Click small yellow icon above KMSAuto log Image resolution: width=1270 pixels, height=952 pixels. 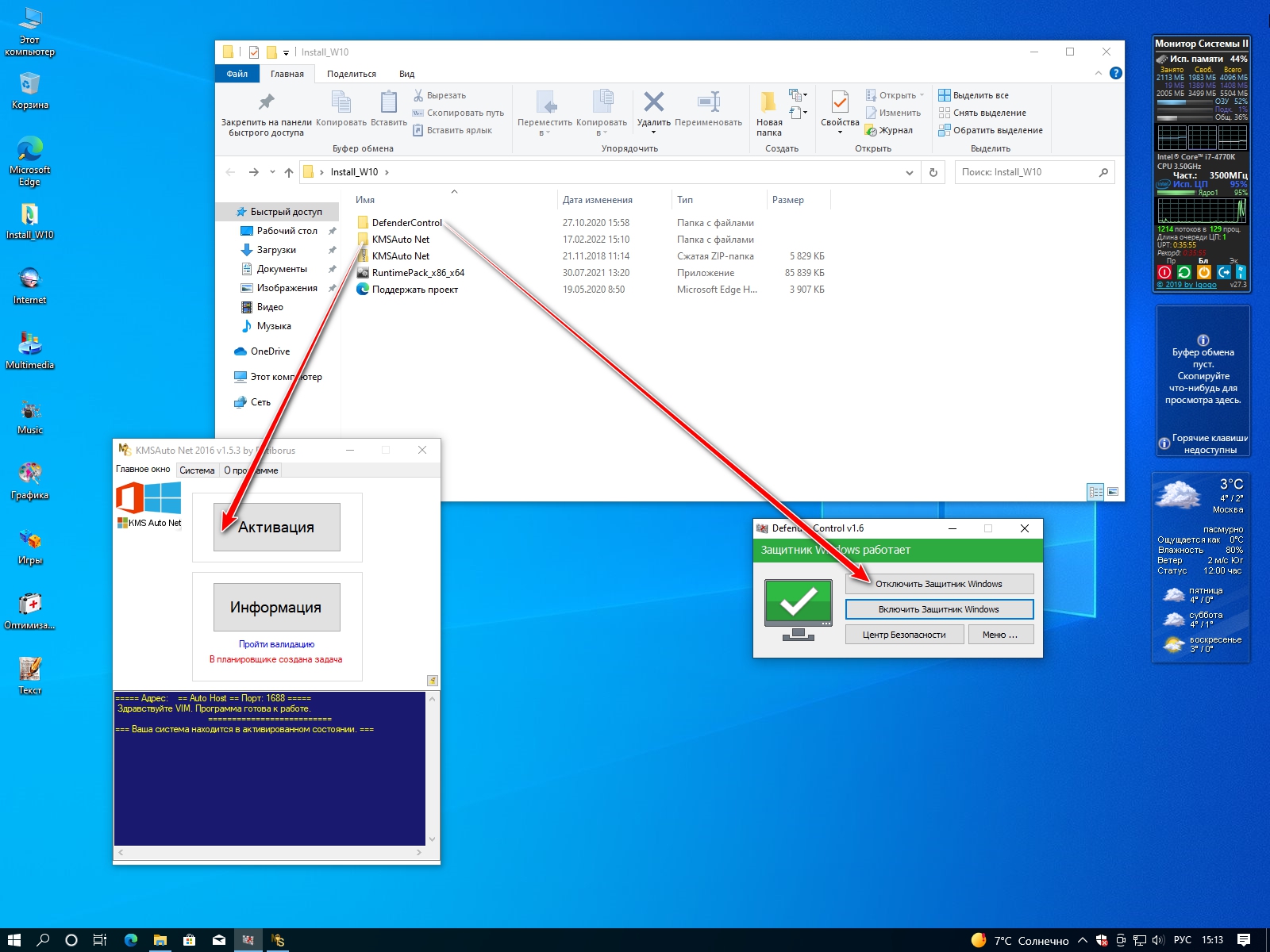pos(433,681)
